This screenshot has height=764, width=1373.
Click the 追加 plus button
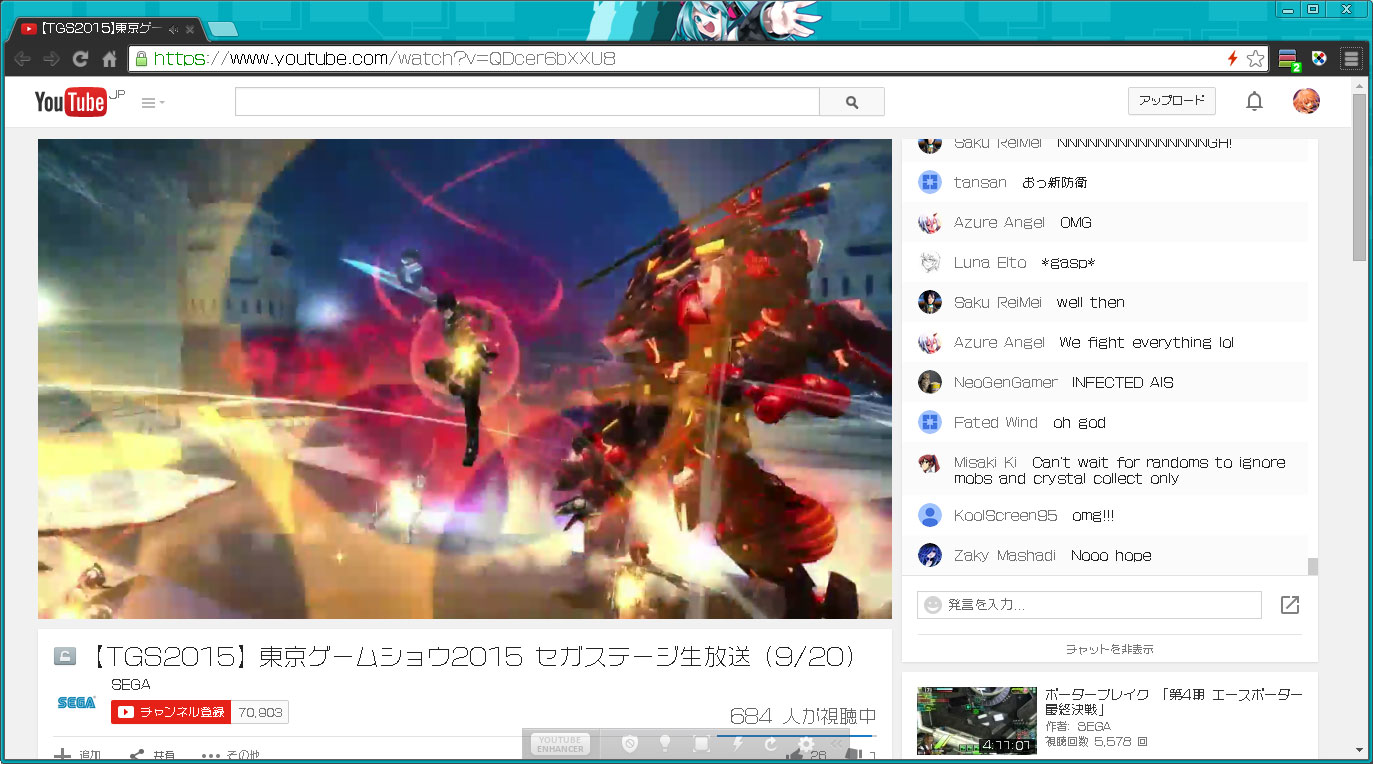pos(76,755)
